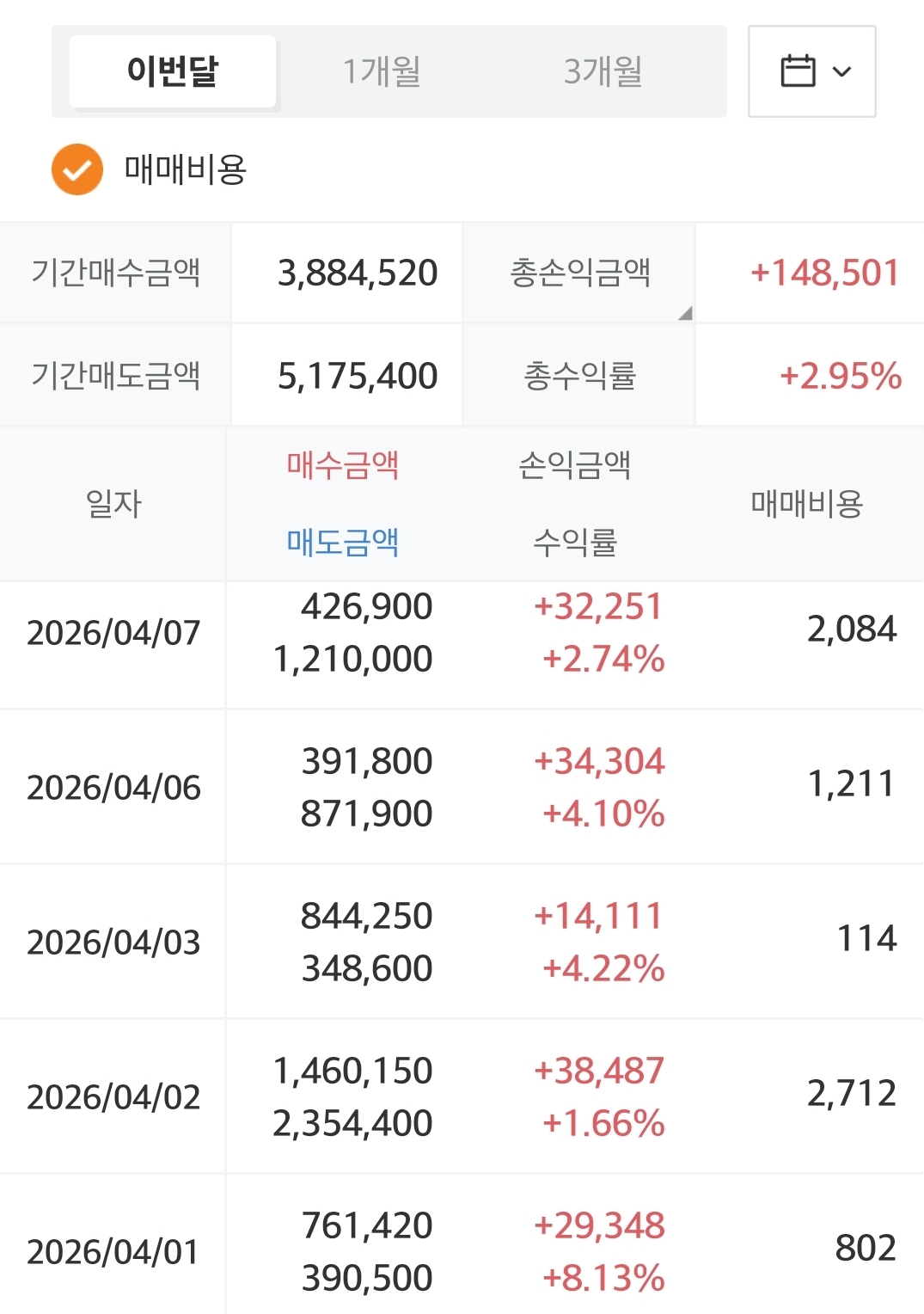
Task: Switch to the 3개월 tab
Action: [603, 71]
